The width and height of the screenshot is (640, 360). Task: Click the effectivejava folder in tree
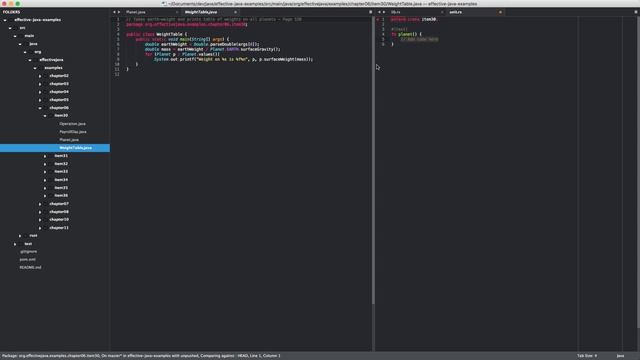click(x=51, y=60)
